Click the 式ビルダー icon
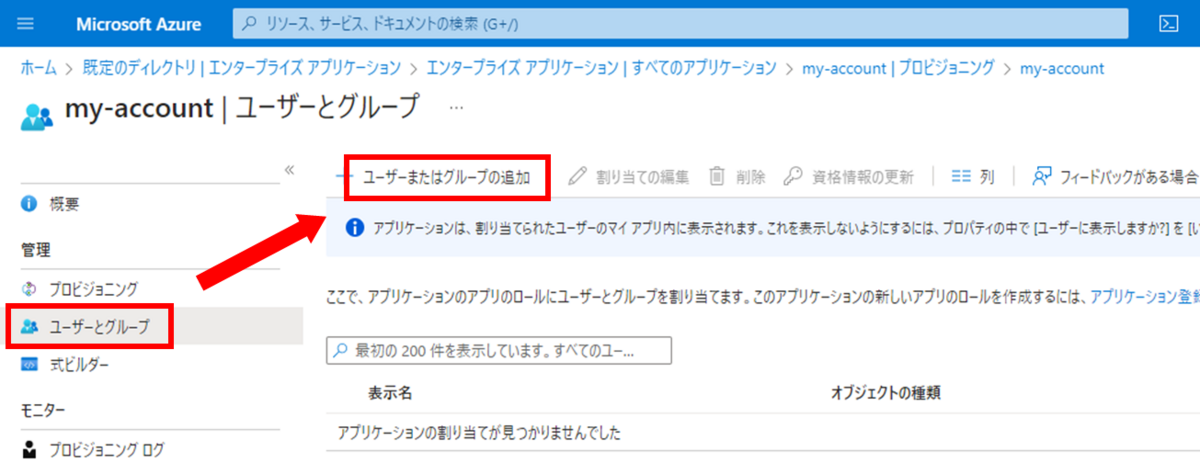Image resolution: width=1200 pixels, height=463 pixels. click(29, 365)
